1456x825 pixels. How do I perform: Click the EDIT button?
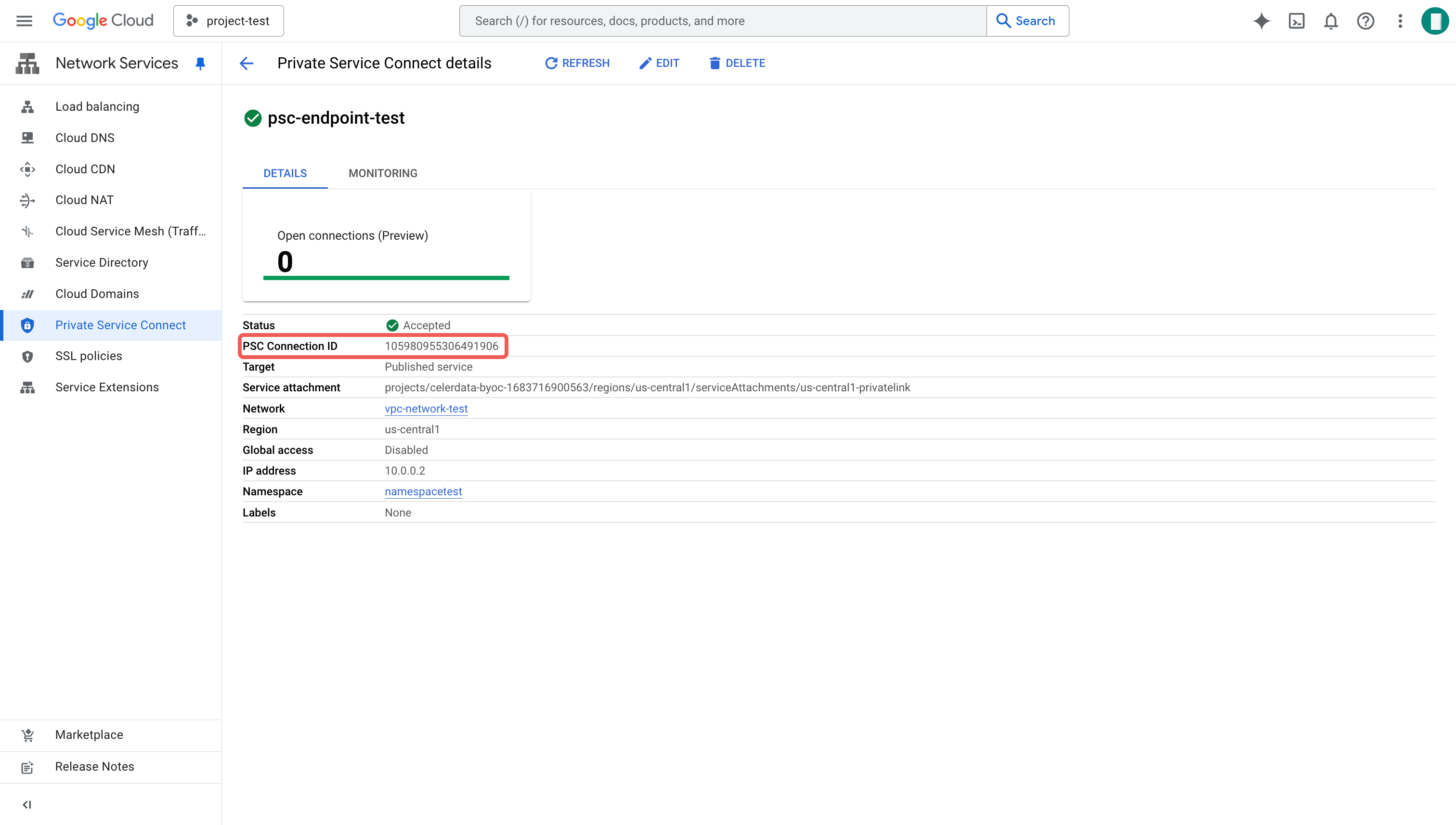(659, 63)
